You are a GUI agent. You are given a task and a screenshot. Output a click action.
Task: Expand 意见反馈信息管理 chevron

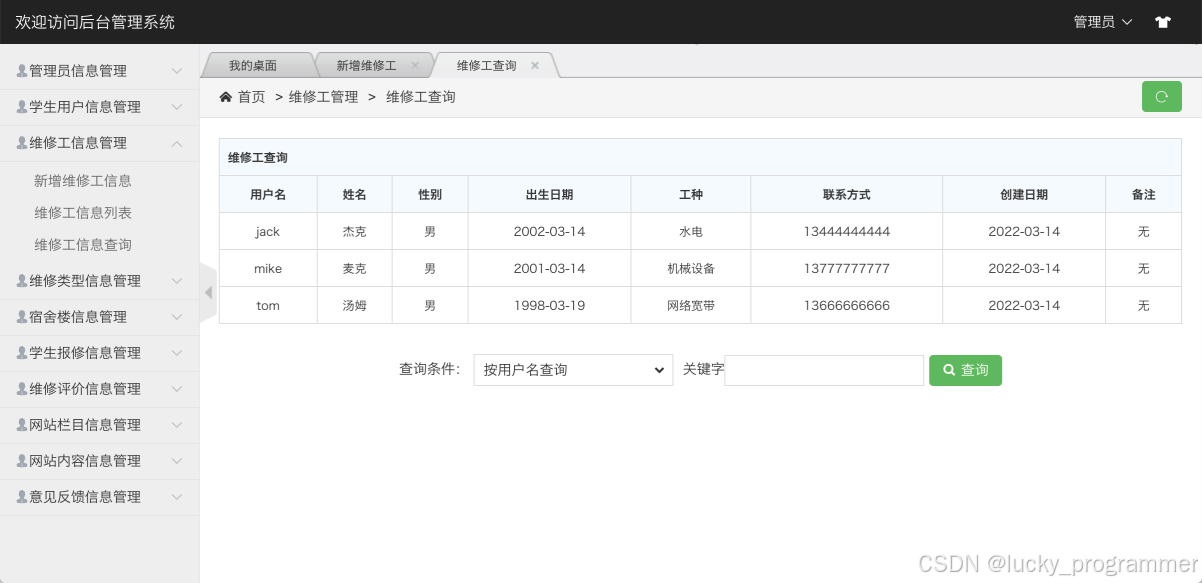[x=177, y=497]
